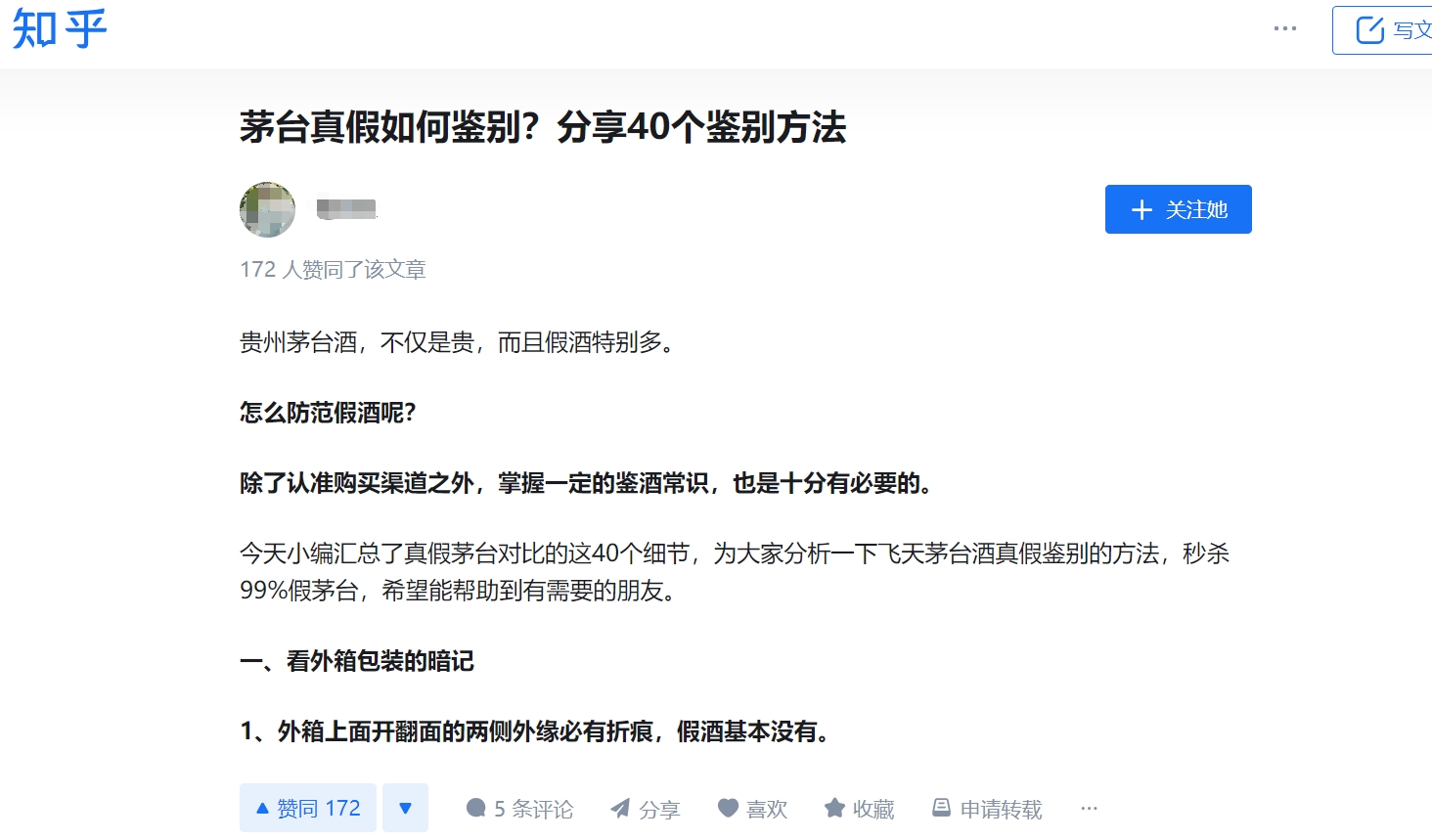
Task: Click the author's avatar picture
Action: pyautogui.click(x=267, y=209)
